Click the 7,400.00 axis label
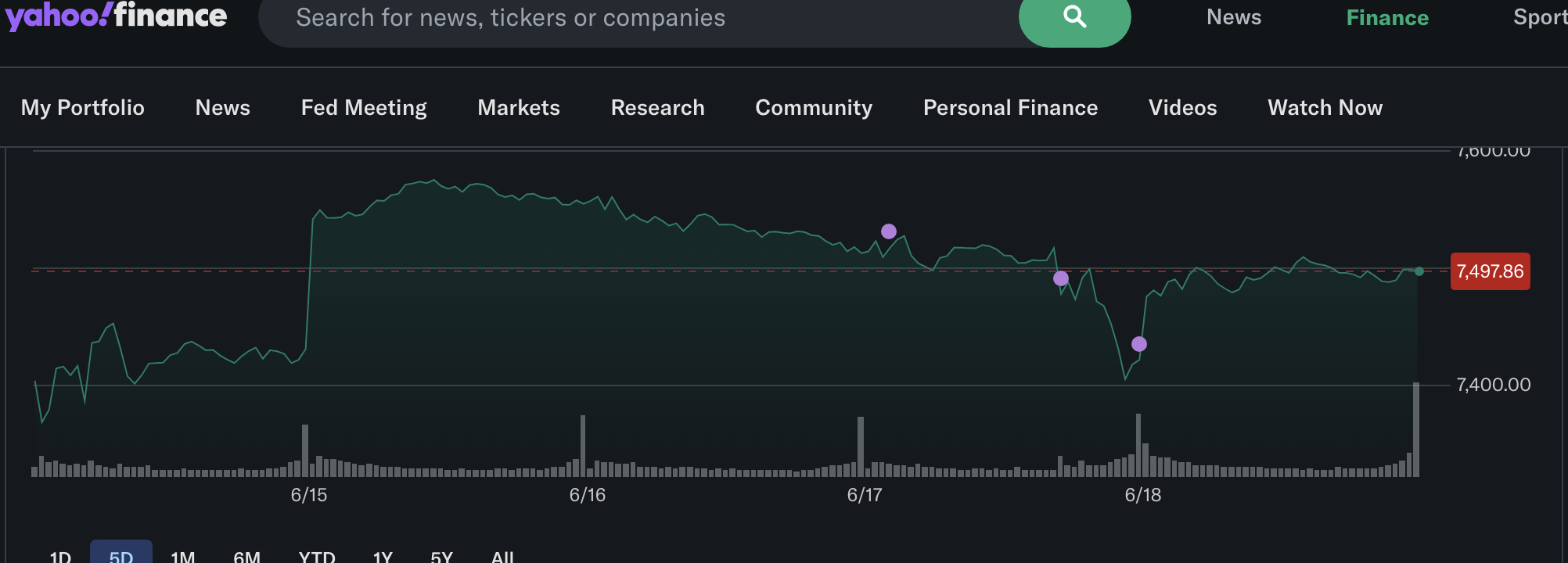Image resolution: width=1568 pixels, height=563 pixels. point(1494,385)
